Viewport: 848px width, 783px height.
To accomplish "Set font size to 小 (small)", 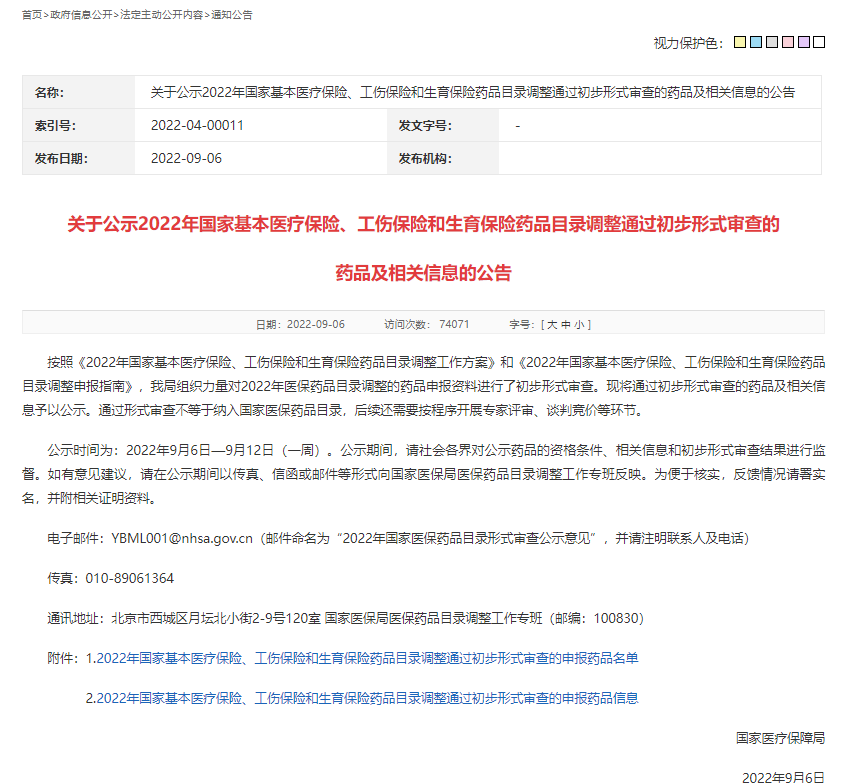I will tap(580, 324).
